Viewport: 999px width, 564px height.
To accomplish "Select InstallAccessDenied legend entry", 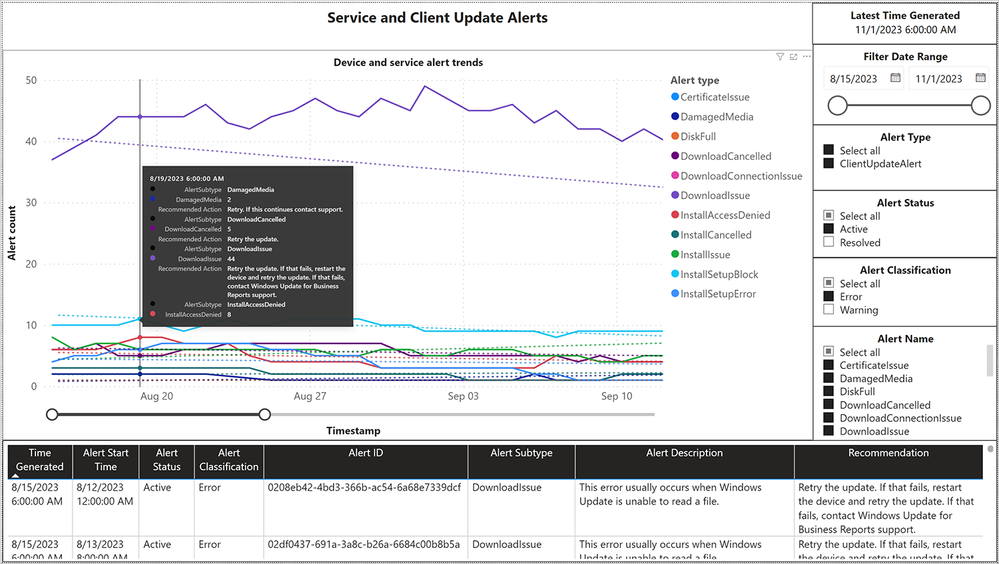I will 721,215.
